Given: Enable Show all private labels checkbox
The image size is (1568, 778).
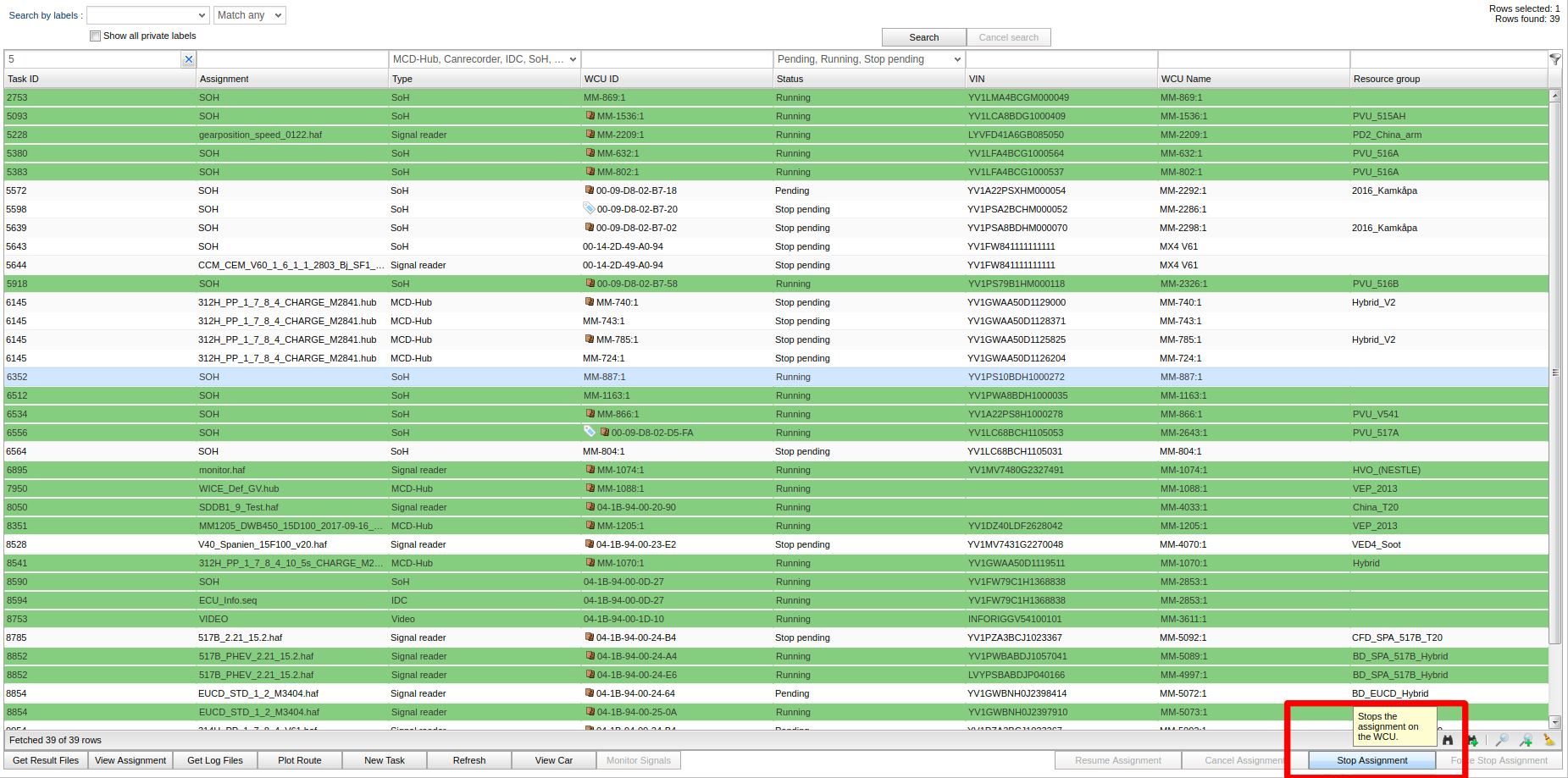Looking at the screenshot, I should coord(96,36).
